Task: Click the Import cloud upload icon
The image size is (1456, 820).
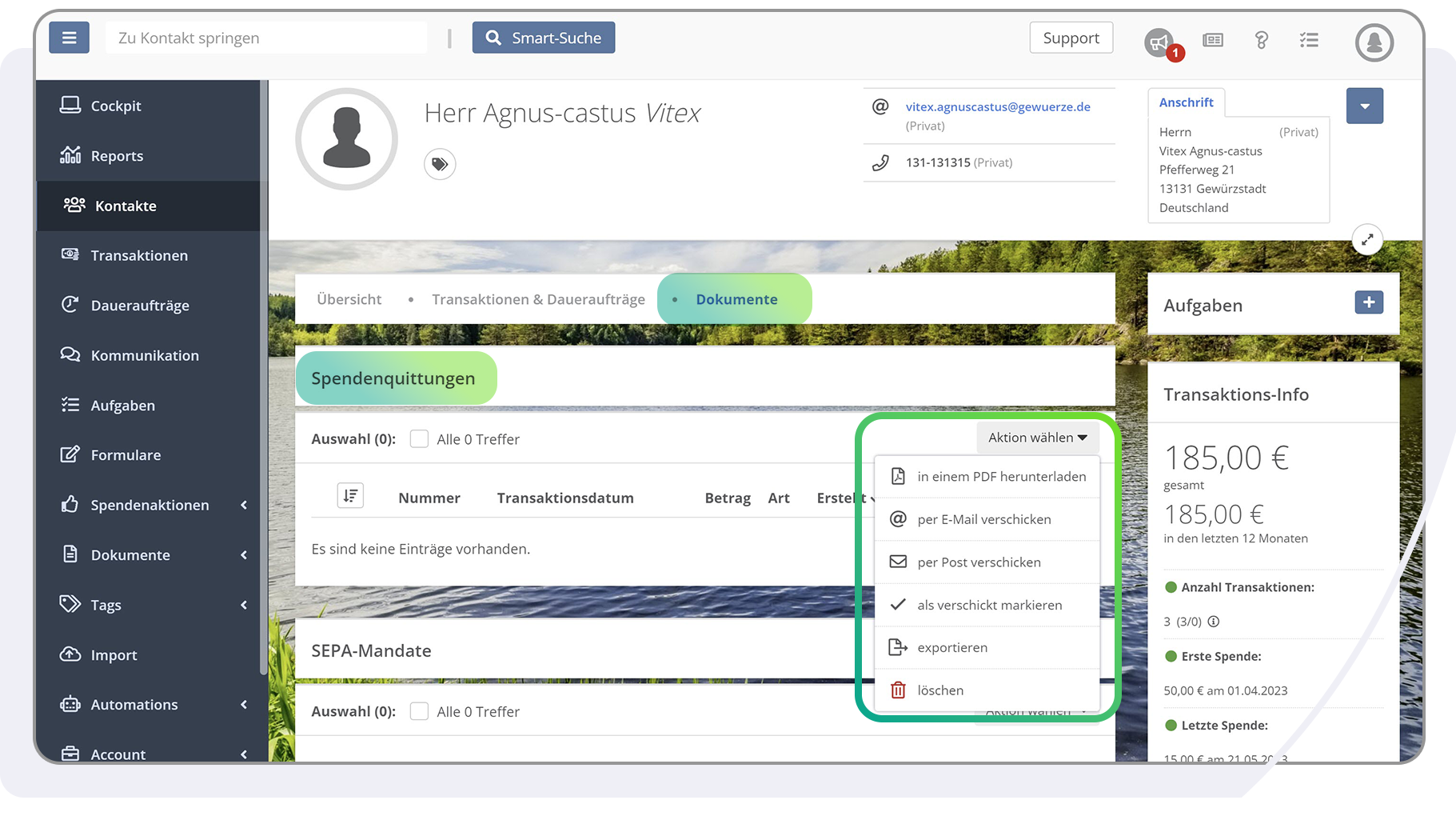Action: pos(70,654)
